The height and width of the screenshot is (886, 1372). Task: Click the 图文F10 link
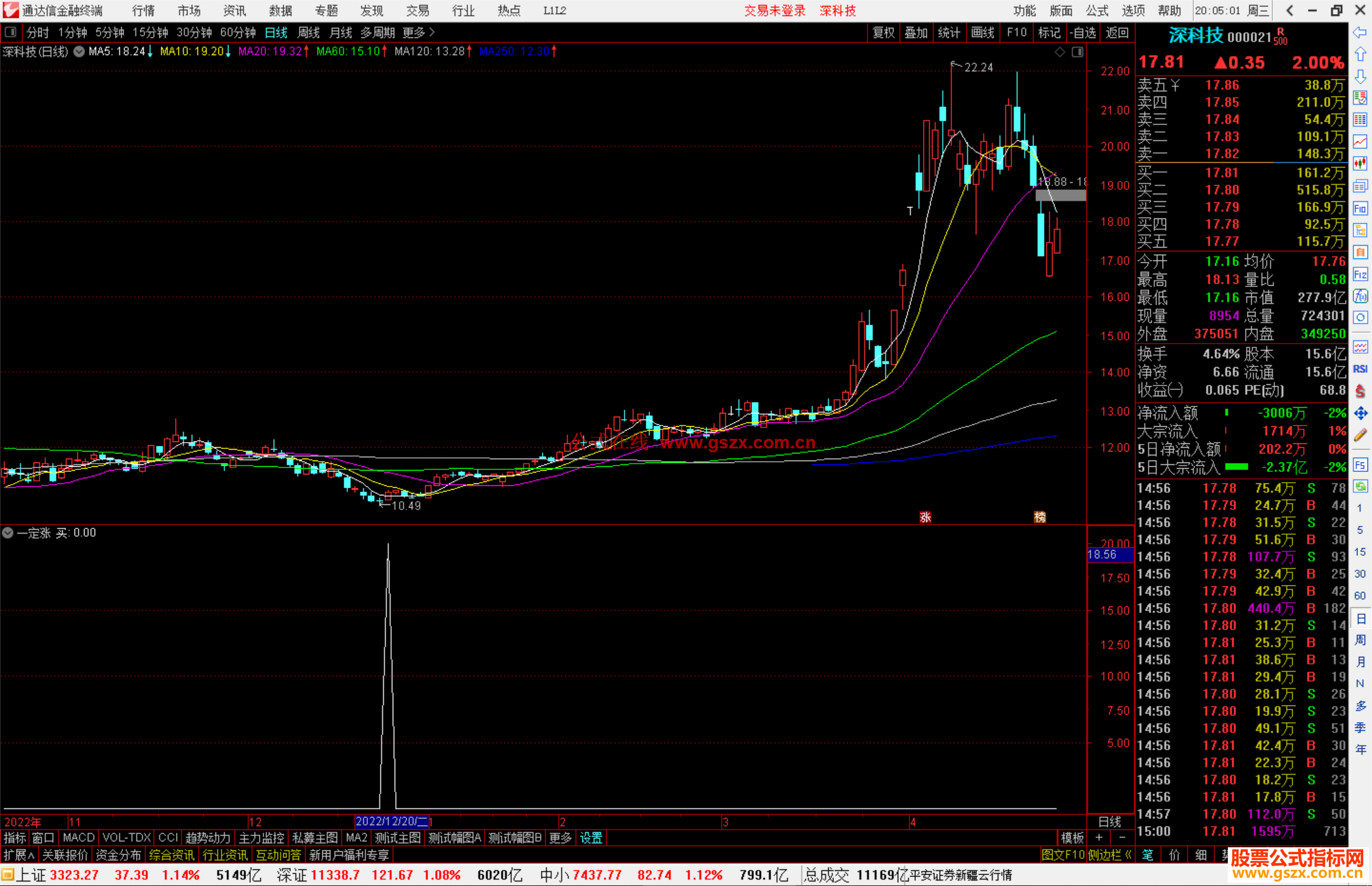pyautogui.click(x=1062, y=855)
